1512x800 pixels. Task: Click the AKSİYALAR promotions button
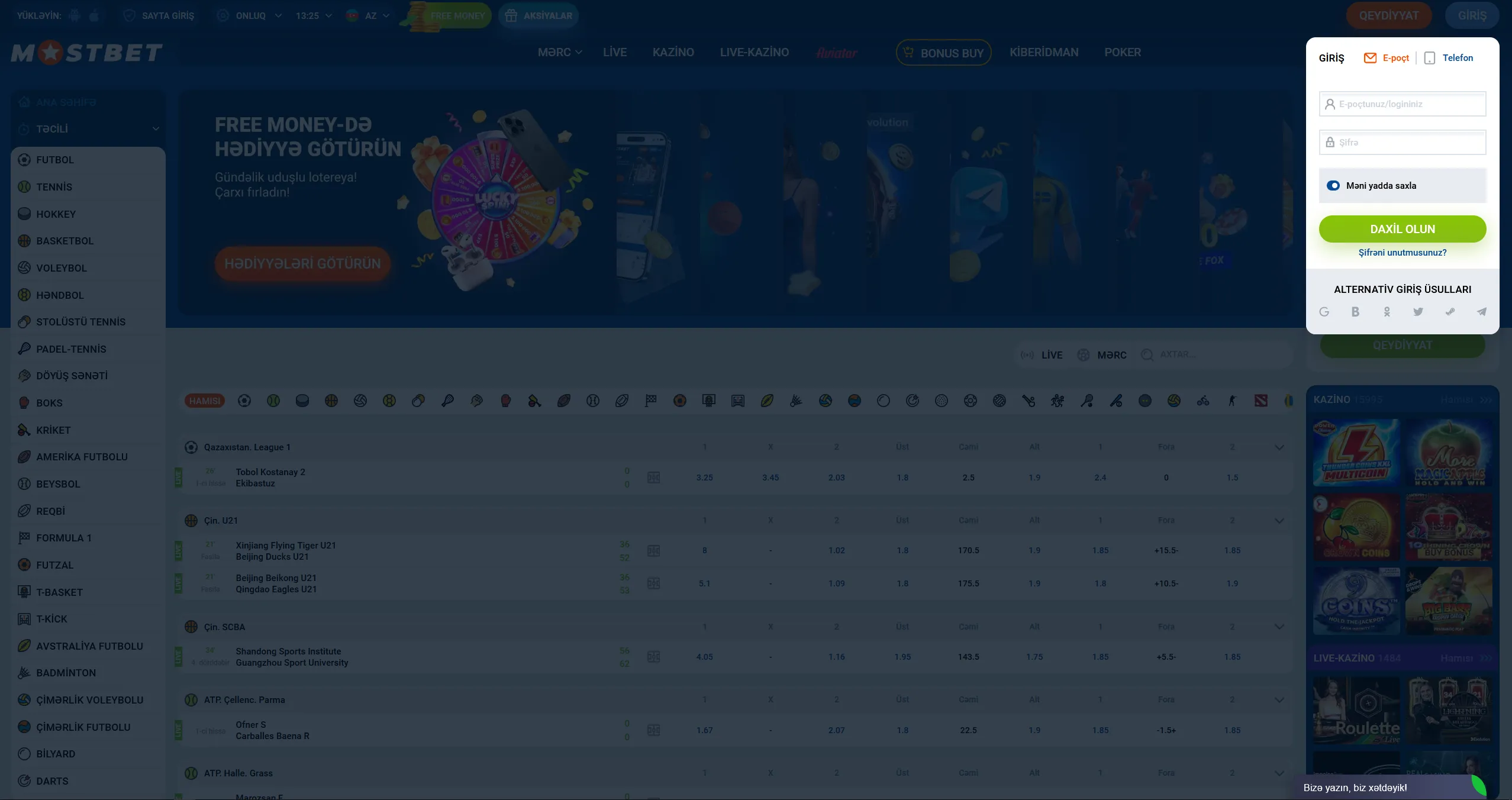tap(539, 15)
